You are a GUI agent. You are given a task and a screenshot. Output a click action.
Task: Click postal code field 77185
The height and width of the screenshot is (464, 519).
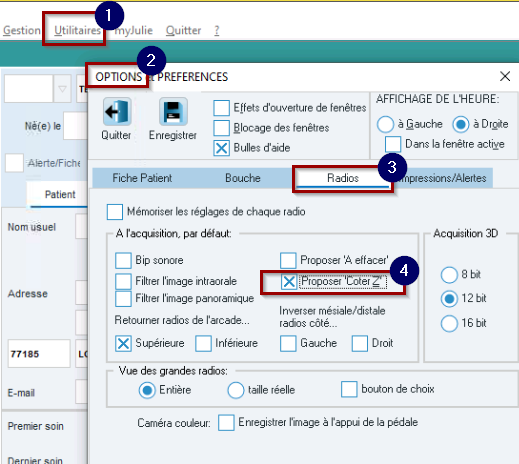pyautogui.click(x=39, y=354)
